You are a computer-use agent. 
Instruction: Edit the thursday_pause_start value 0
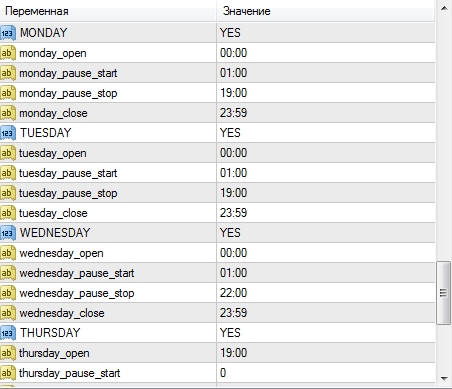coord(326,373)
